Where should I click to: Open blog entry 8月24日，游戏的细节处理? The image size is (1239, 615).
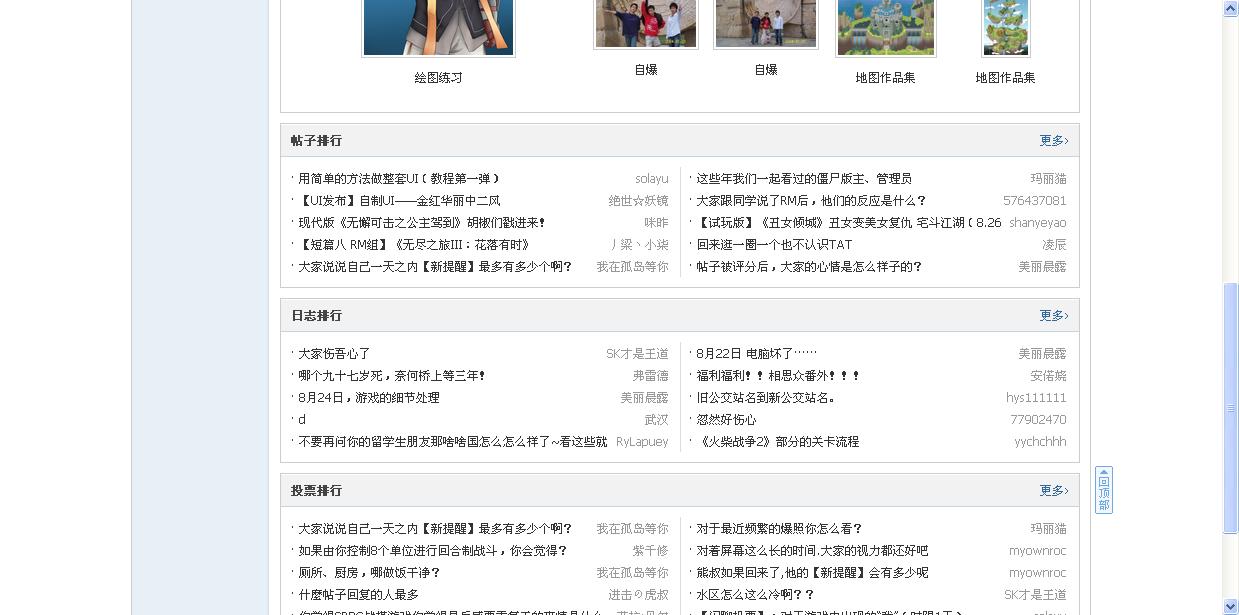[369, 398]
